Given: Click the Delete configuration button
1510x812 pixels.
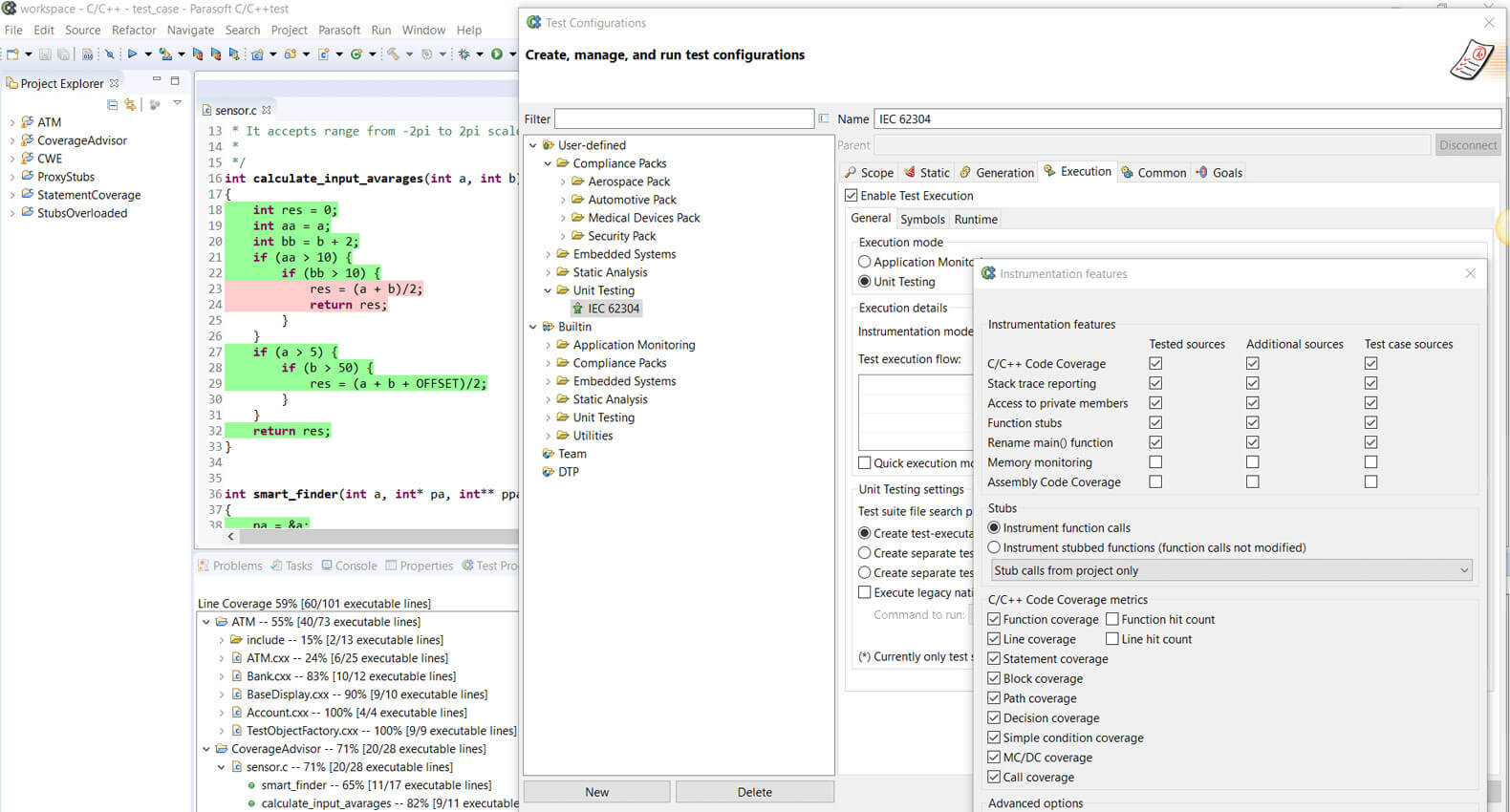Looking at the screenshot, I should (x=754, y=792).
